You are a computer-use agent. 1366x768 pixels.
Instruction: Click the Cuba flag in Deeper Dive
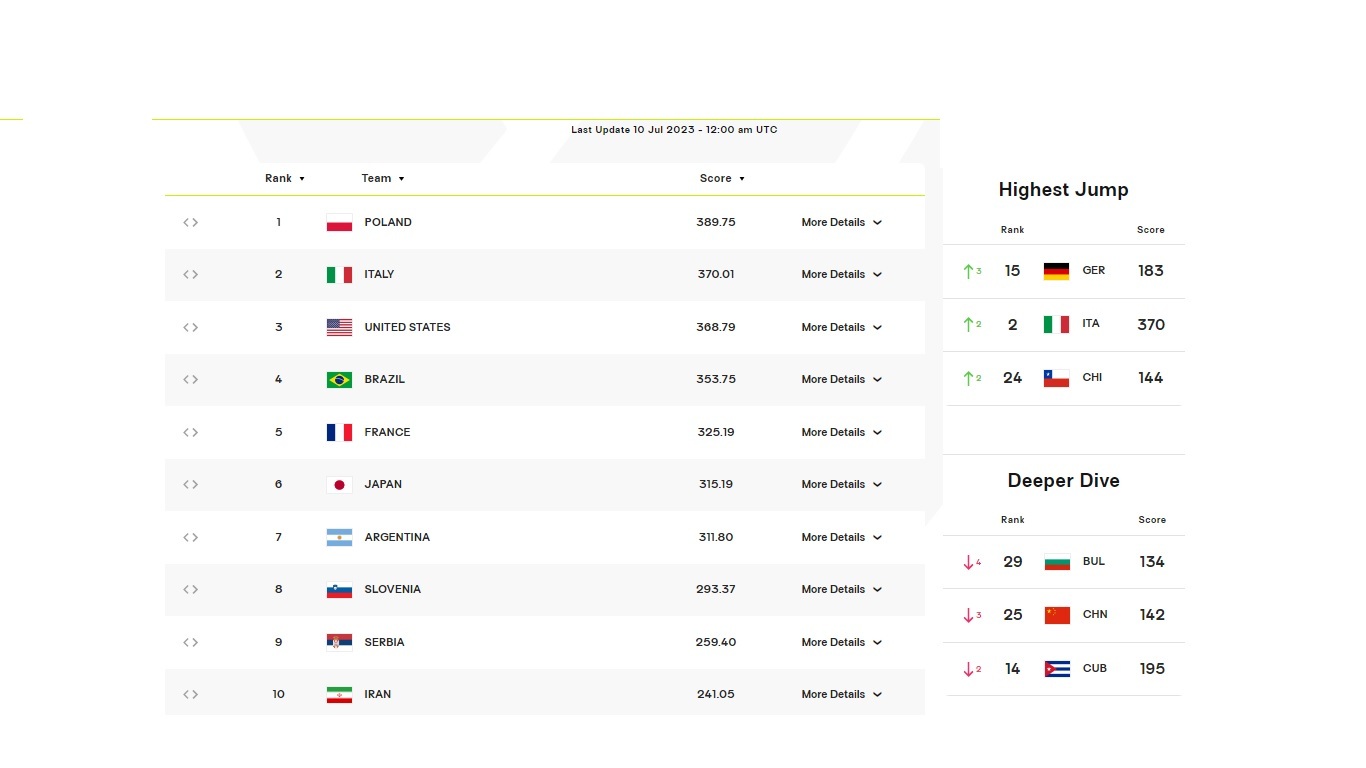[1057, 669]
